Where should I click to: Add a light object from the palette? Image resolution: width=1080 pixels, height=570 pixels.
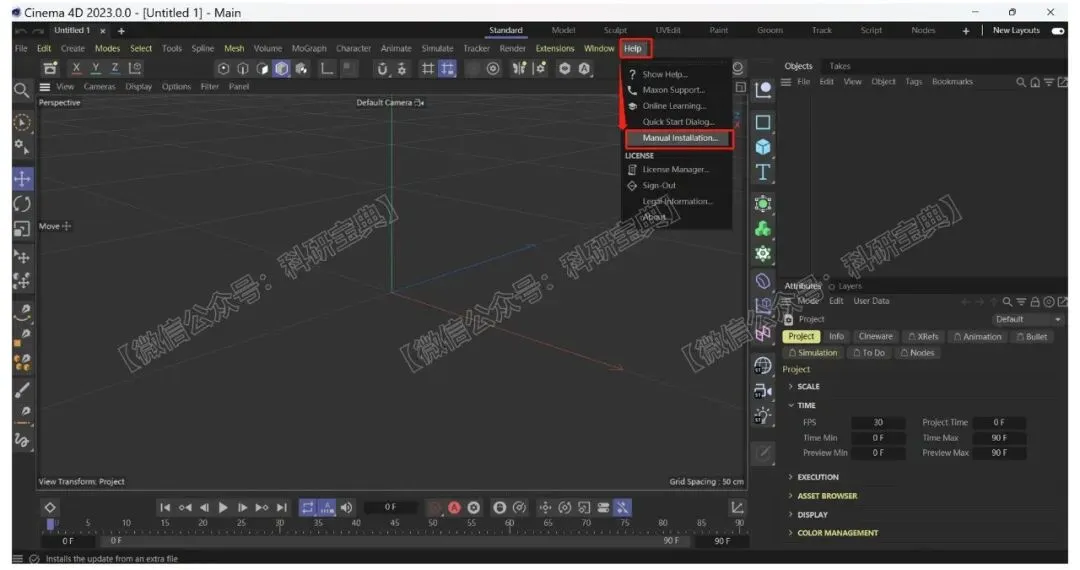tap(762, 416)
